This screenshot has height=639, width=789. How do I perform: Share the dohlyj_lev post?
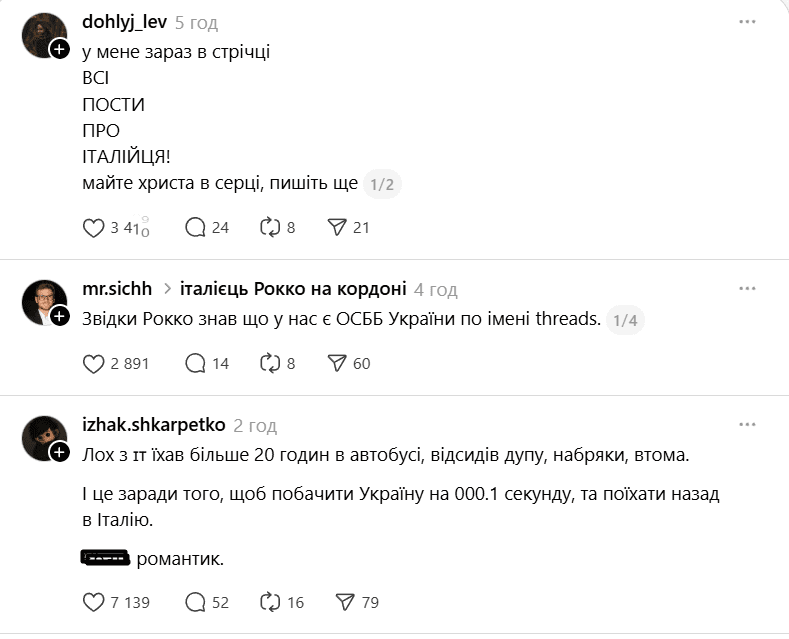tap(337, 228)
